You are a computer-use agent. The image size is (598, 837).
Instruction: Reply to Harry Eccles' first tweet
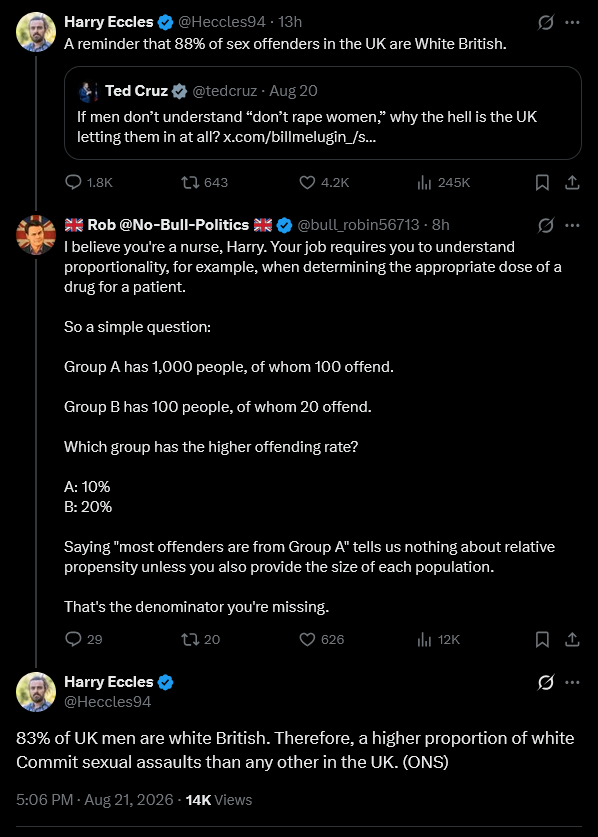(x=89, y=183)
